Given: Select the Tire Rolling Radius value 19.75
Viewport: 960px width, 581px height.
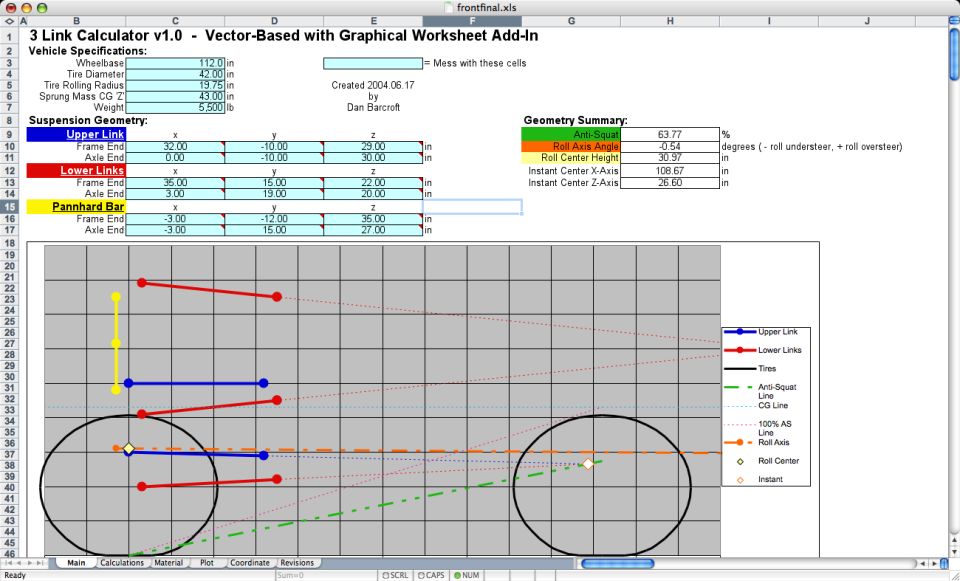Looking at the screenshot, I should click(175, 85).
